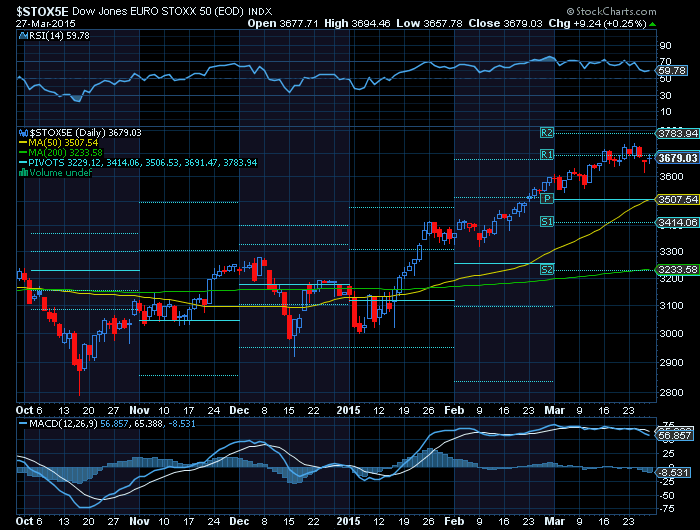Click the Dec label under the MACD panel

[x=239, y=522]
